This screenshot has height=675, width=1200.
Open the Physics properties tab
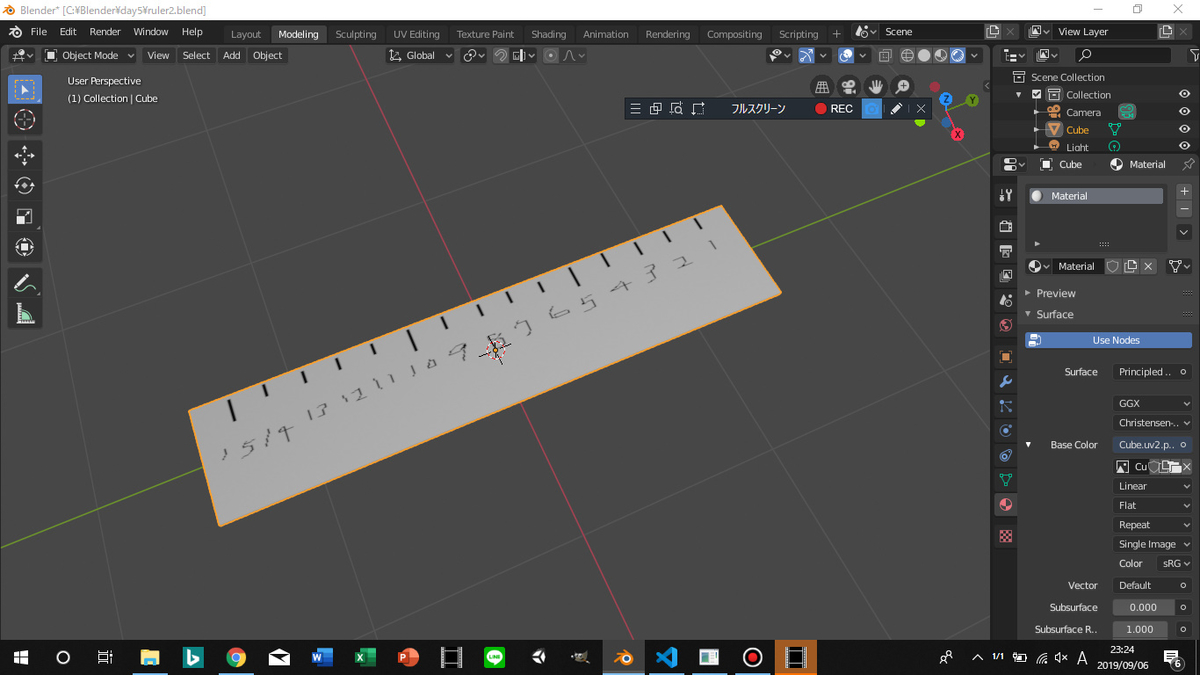(x=1006, y=431)
